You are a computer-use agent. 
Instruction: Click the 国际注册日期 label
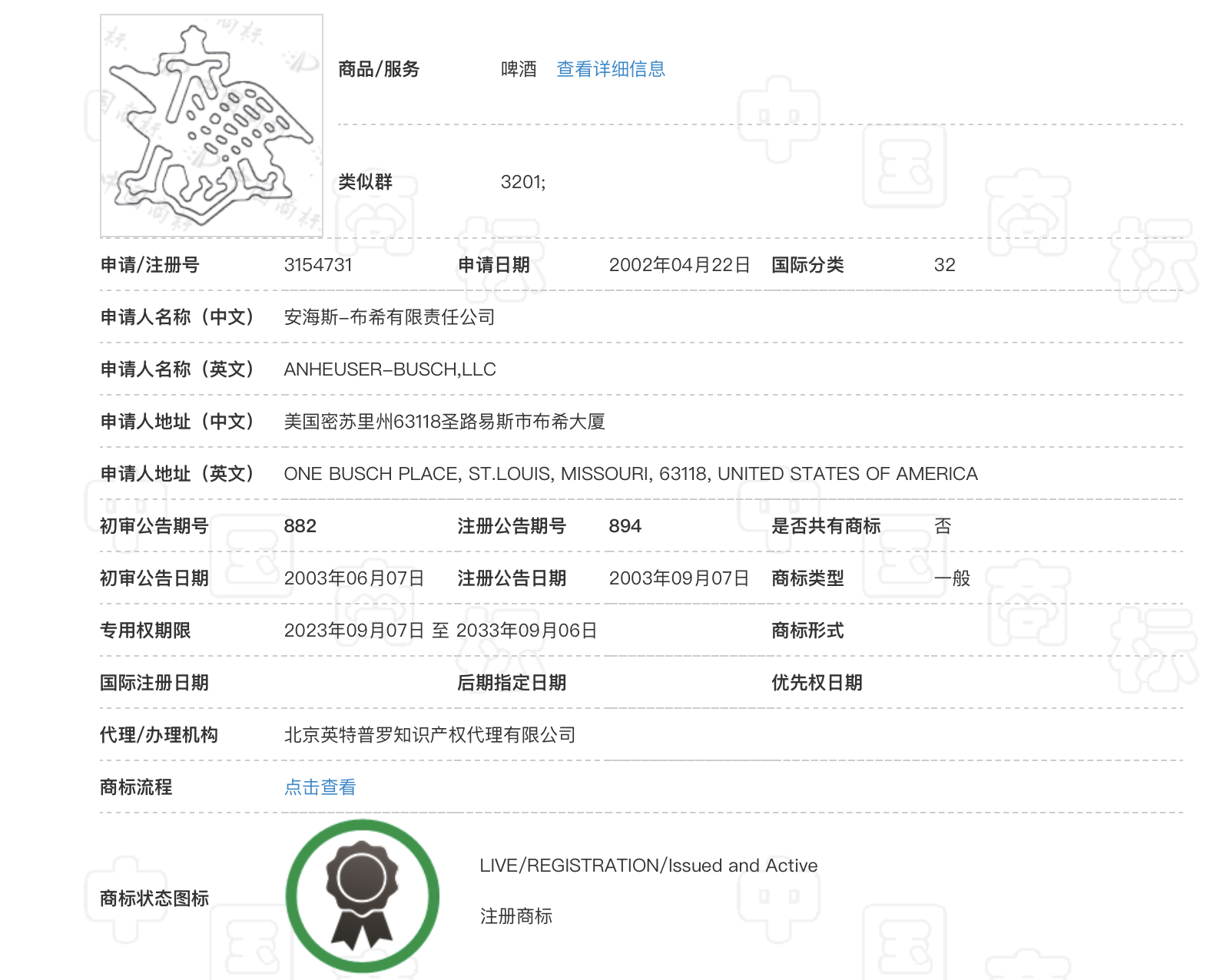(154, 683)
